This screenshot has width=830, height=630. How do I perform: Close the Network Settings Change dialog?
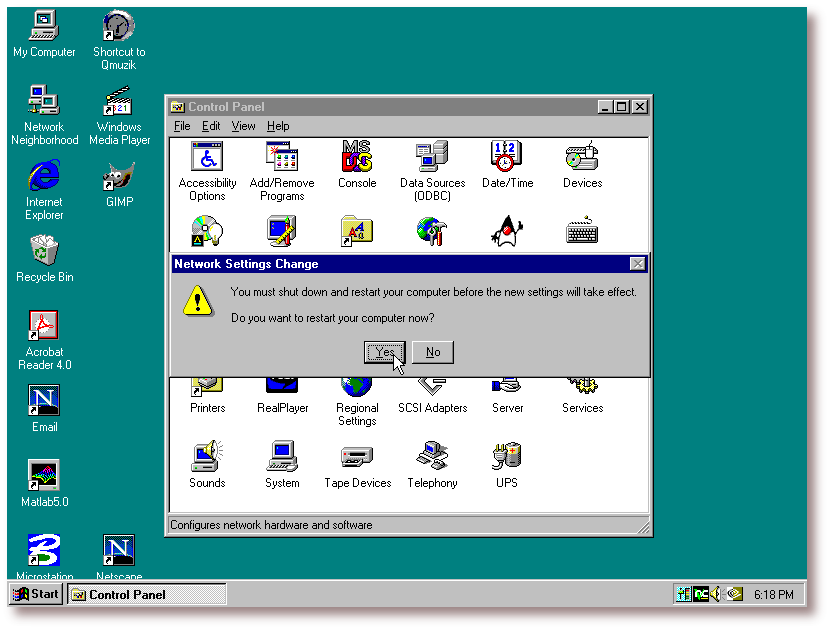click(x=637, y=264)
